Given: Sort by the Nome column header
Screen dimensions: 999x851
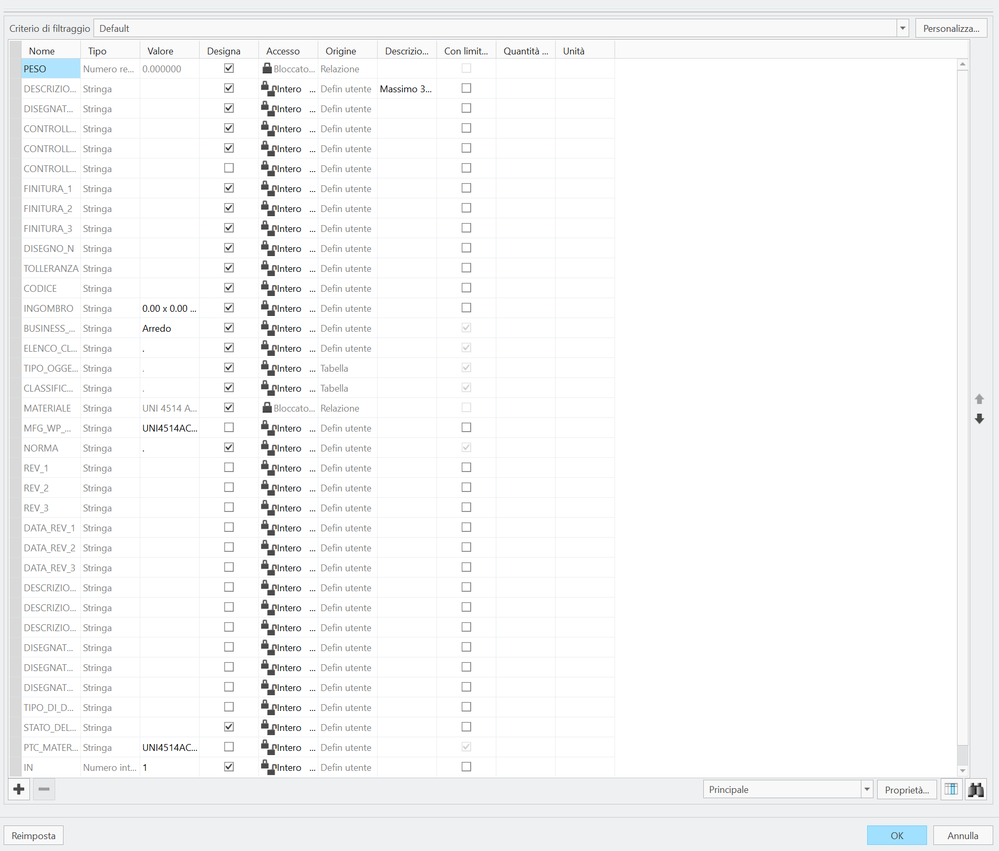Looking at the screenshot, I should point(51,51).
